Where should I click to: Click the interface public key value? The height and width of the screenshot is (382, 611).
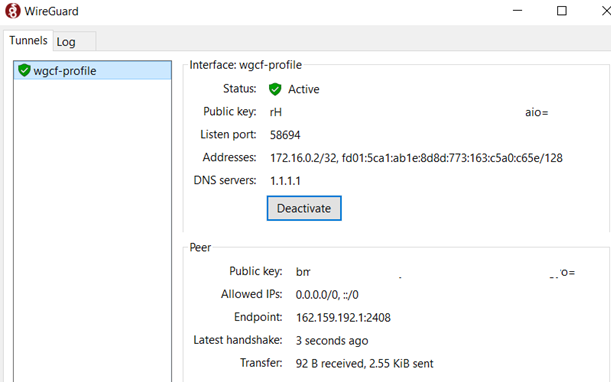[x=409, y=112]
